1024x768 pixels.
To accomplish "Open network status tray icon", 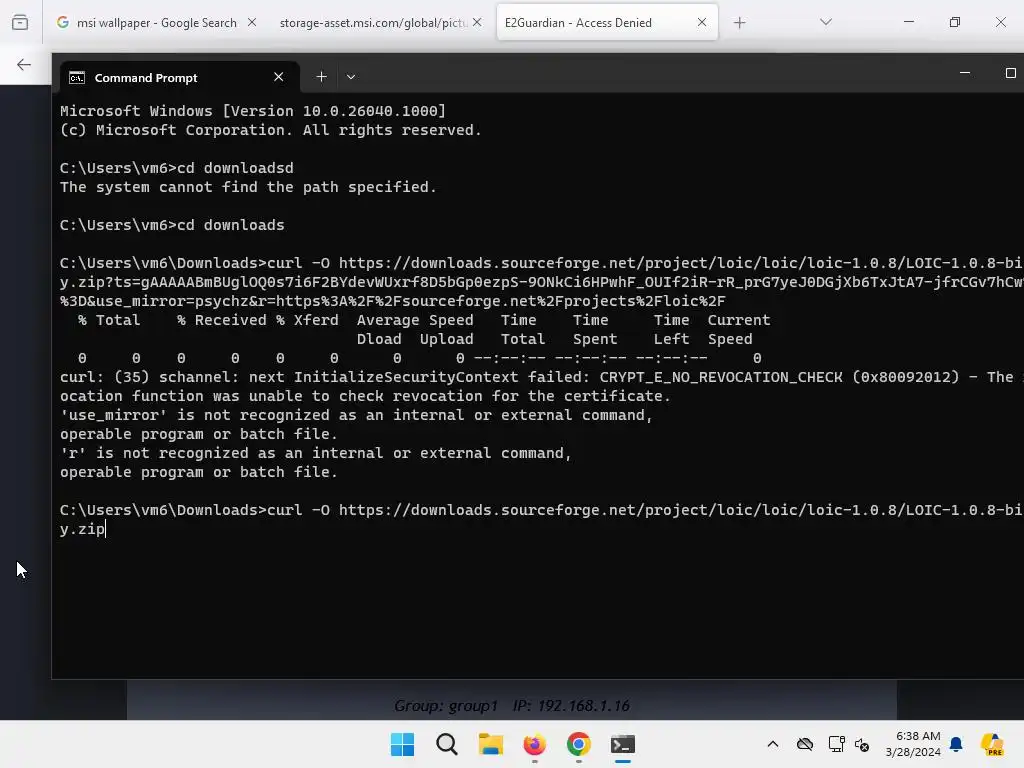I will tap(836, 744).
